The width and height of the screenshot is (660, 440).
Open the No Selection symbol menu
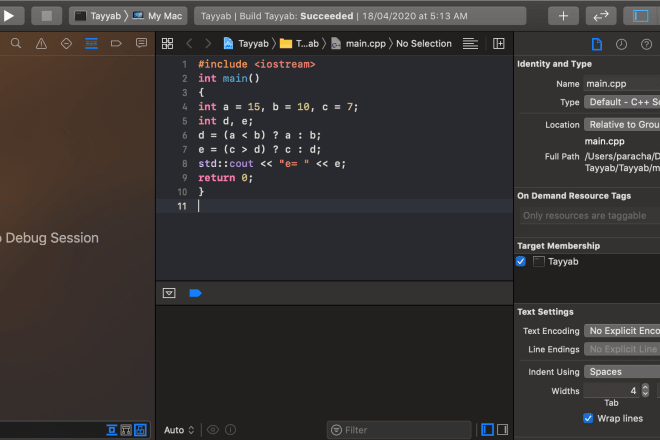[423, 43]
